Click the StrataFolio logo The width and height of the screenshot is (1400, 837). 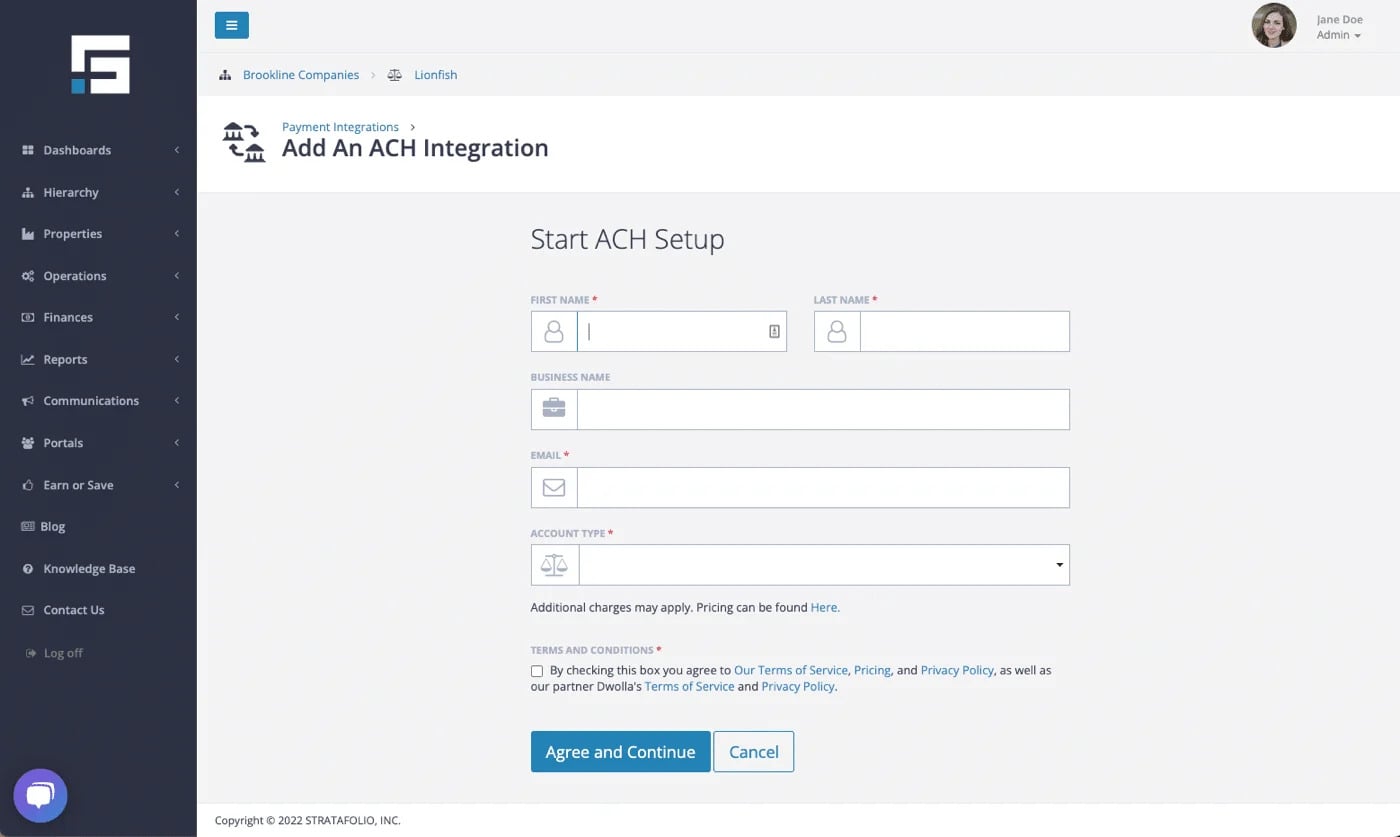click(x=100, y=65)
